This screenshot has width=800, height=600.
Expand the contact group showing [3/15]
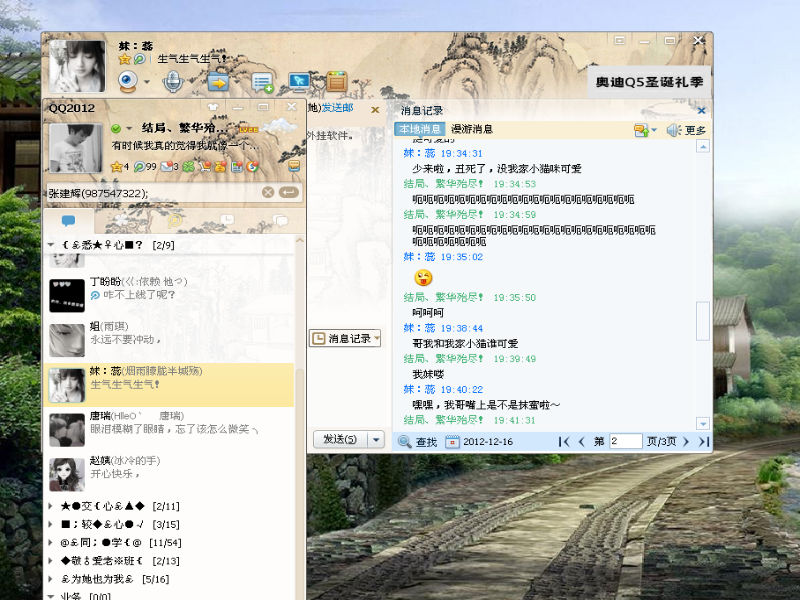click(51, 524)
